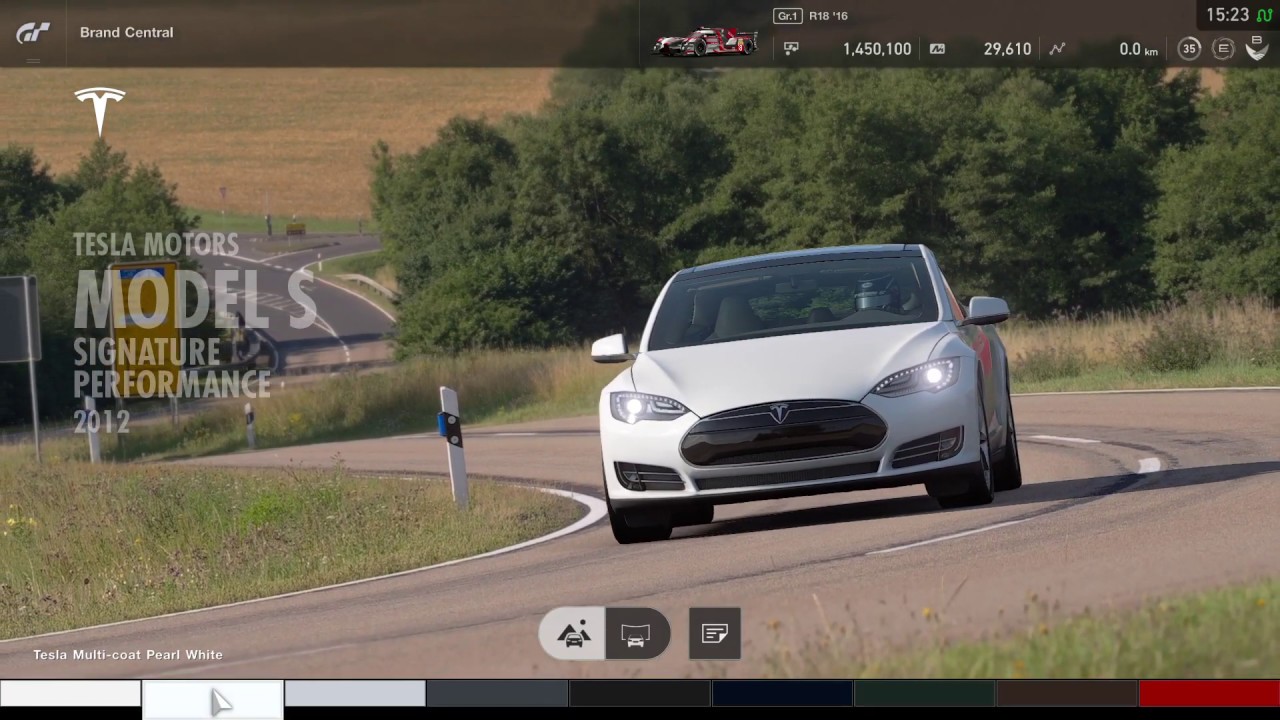Switch to scenery exterior view
The width and height of the screenshot is (1280, 720).
[x=572, y=633]
